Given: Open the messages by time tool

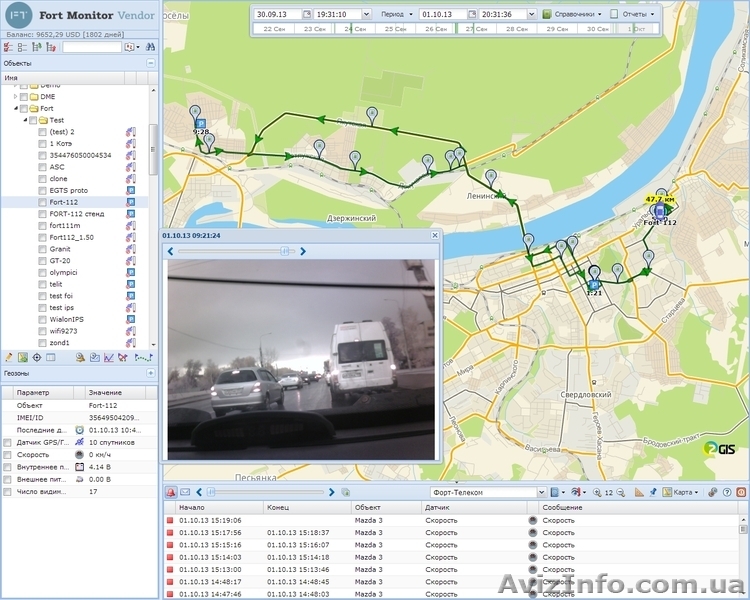Looking at the screenshot, I should coord(95,357).
